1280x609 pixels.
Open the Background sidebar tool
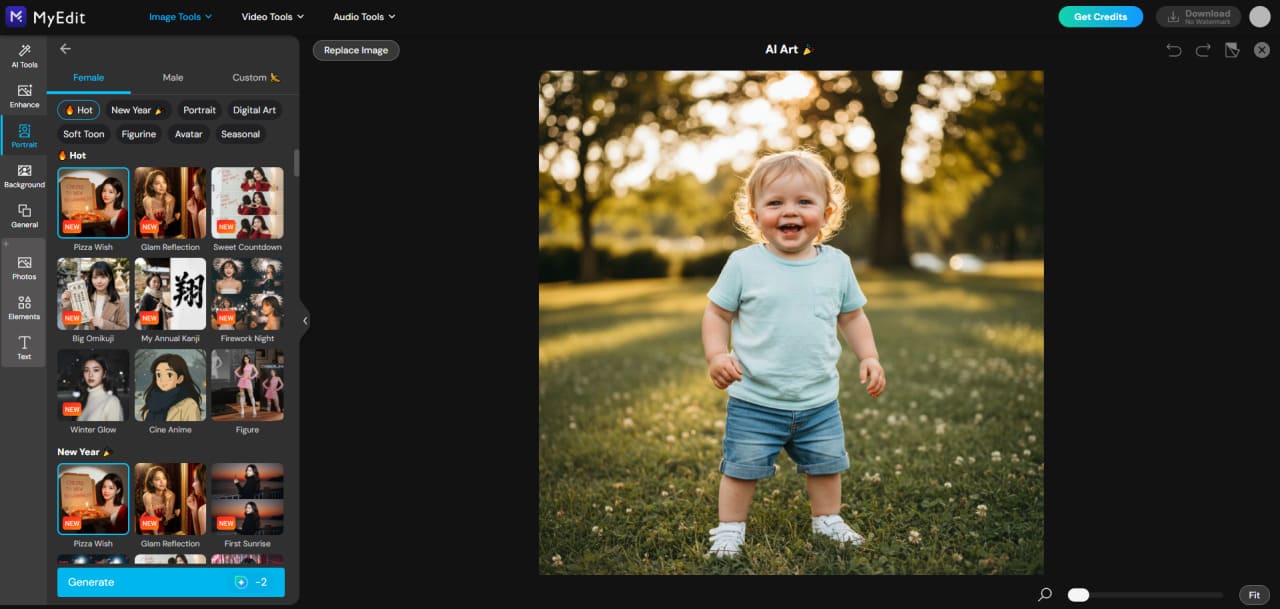tap(24, 176)
